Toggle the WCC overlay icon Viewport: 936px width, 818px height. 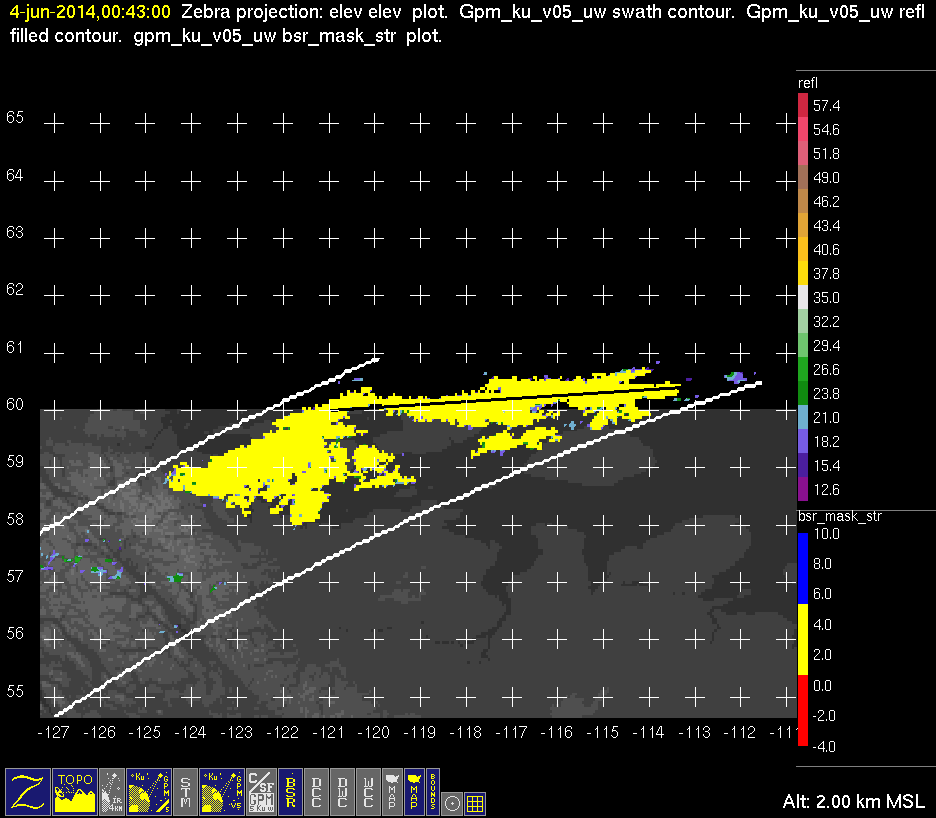[368, 790]
